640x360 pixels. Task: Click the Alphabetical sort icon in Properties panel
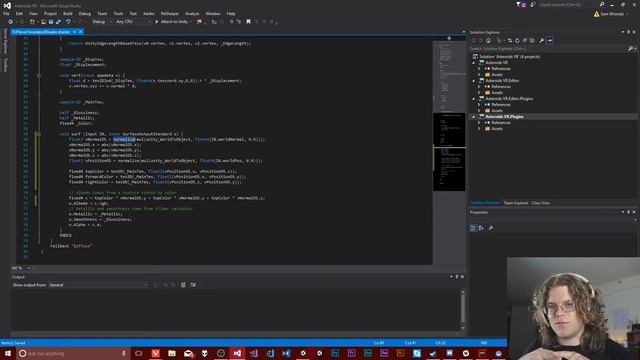pyautogui.click(x=481, y=228)
